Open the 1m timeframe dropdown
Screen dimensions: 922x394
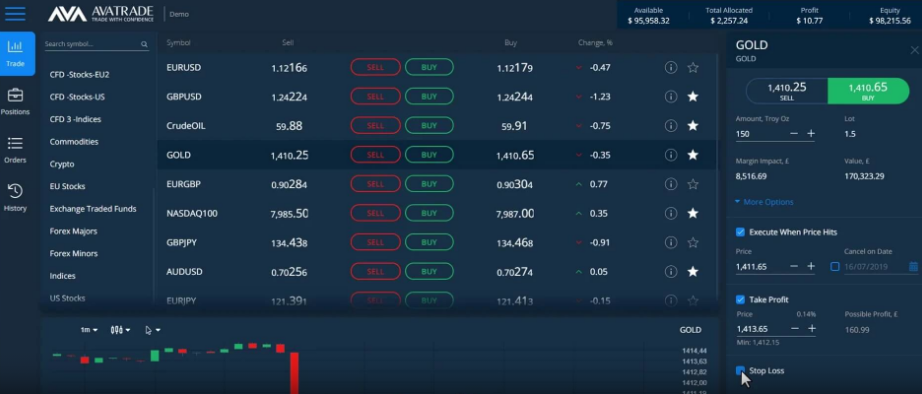pos(89,330)
